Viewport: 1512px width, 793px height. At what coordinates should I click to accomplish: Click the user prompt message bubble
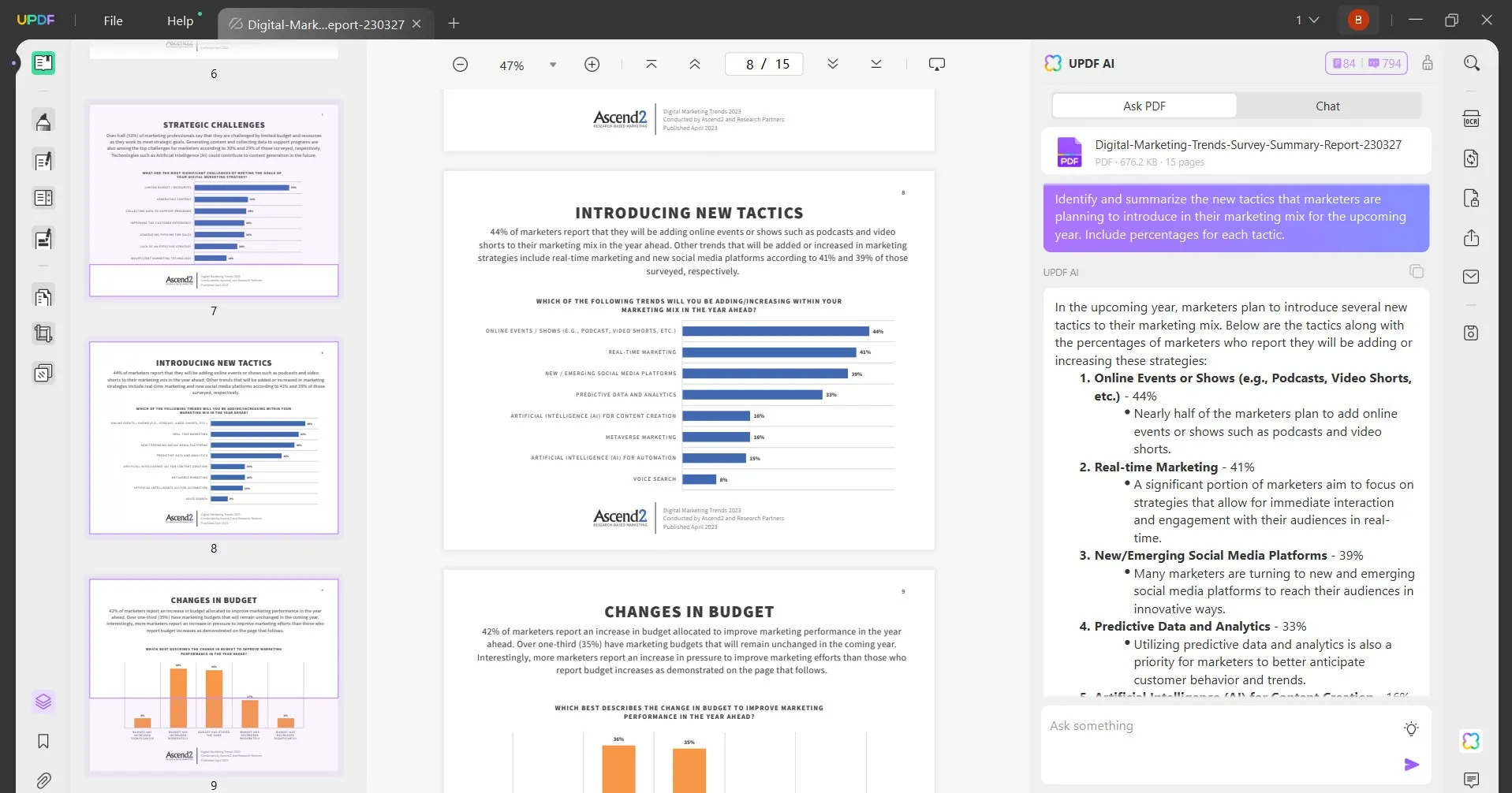[x=1236, y=218]
